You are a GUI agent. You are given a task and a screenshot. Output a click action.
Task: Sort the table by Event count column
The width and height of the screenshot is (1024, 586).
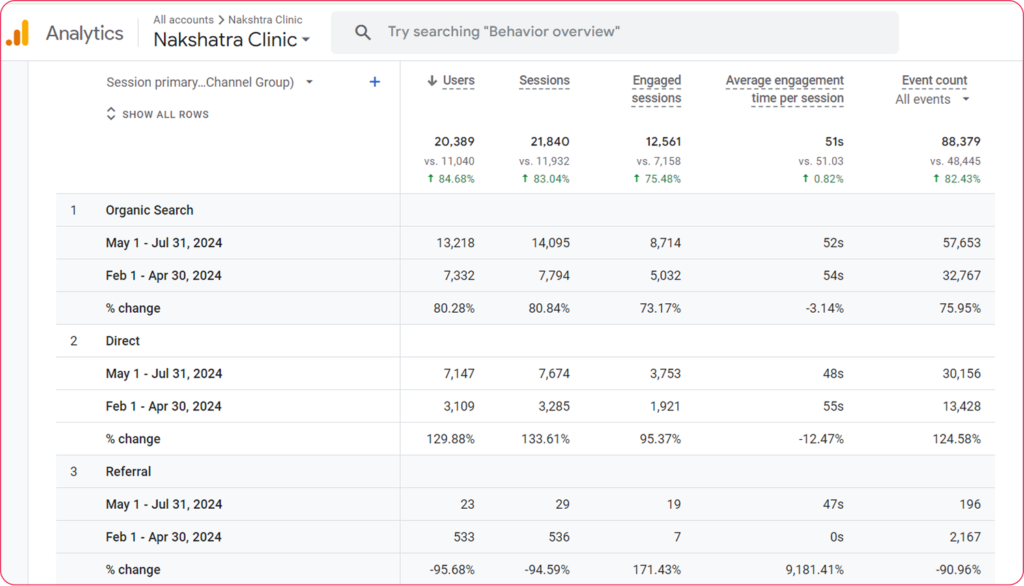[x=933, y=80]
